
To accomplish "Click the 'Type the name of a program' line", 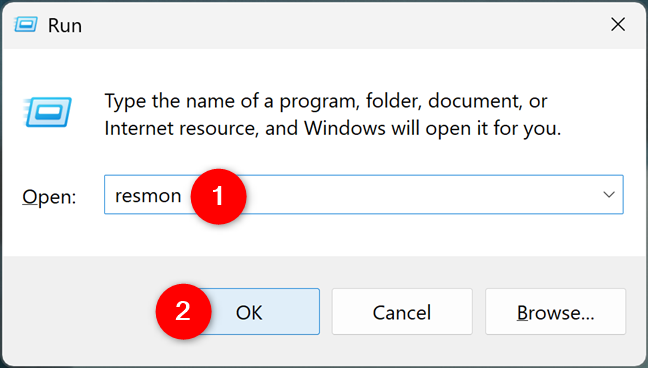I will [326, 101].
